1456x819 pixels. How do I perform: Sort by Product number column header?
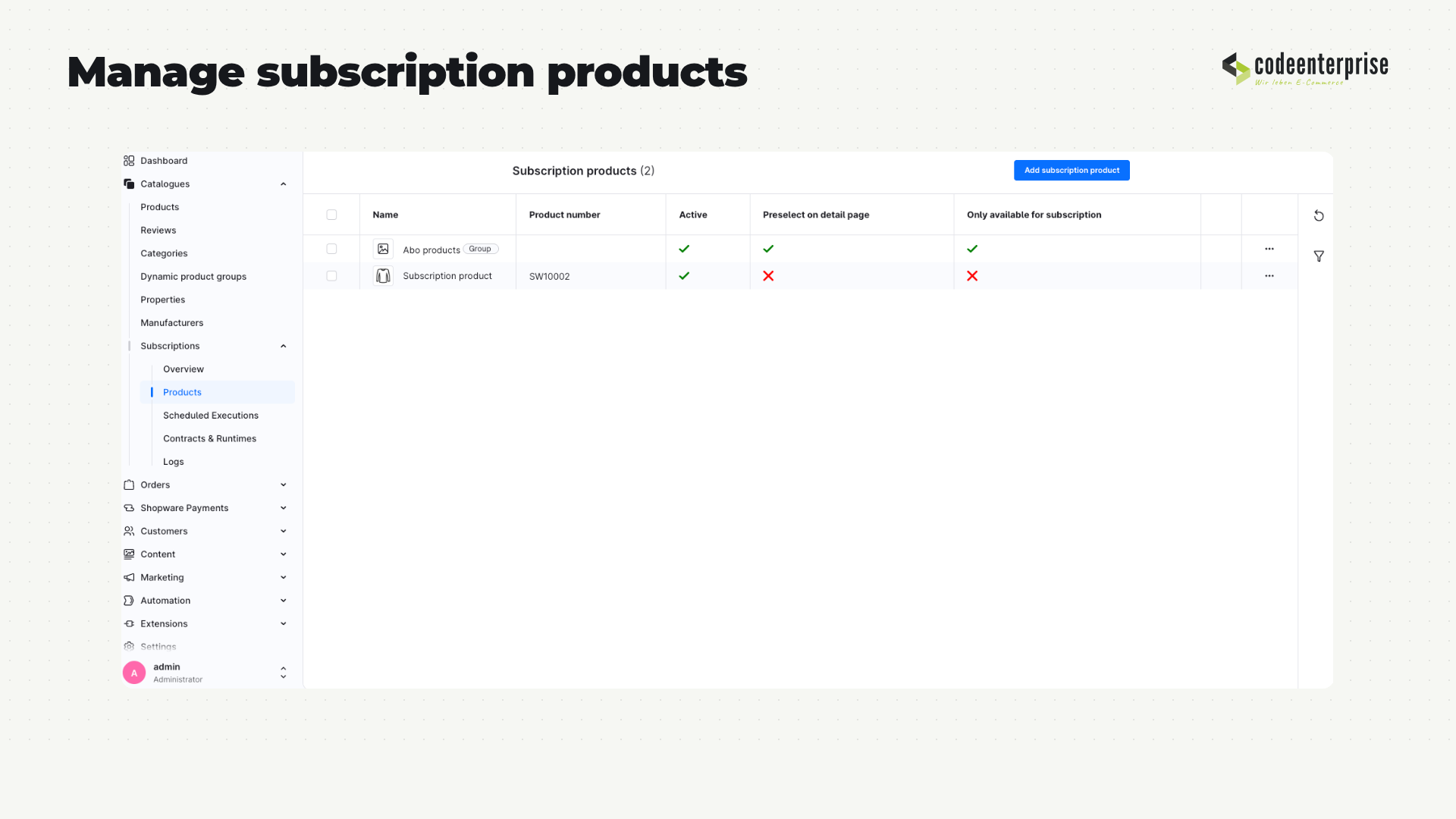coord(564,215)
